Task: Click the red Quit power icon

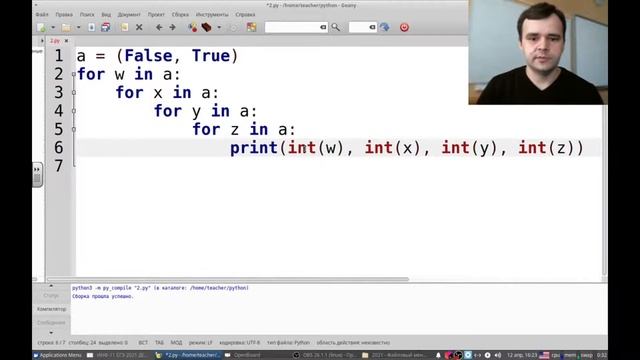Action: 404,27
